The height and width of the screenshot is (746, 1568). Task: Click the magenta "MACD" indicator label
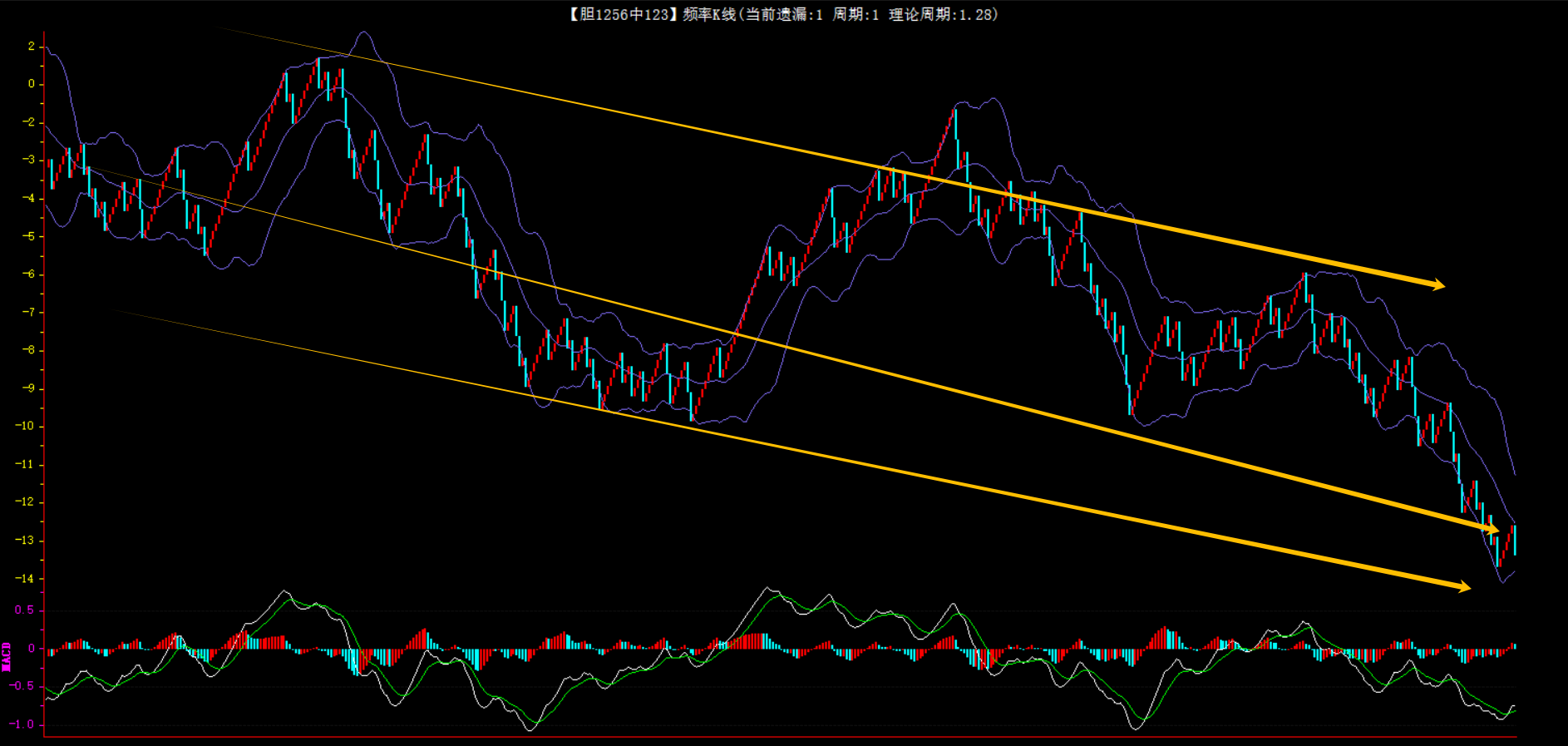point(7,656)
